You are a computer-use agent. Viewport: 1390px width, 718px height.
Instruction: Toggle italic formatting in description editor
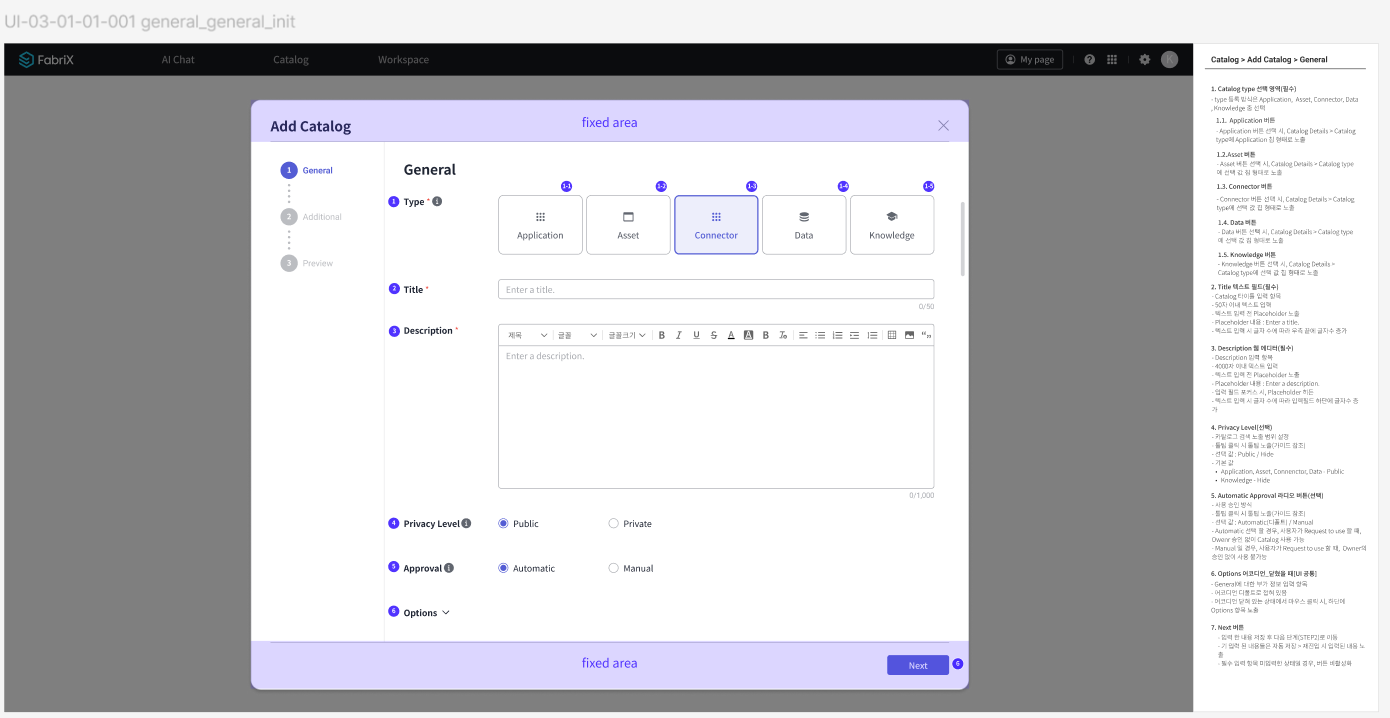[x=678, y=335]
